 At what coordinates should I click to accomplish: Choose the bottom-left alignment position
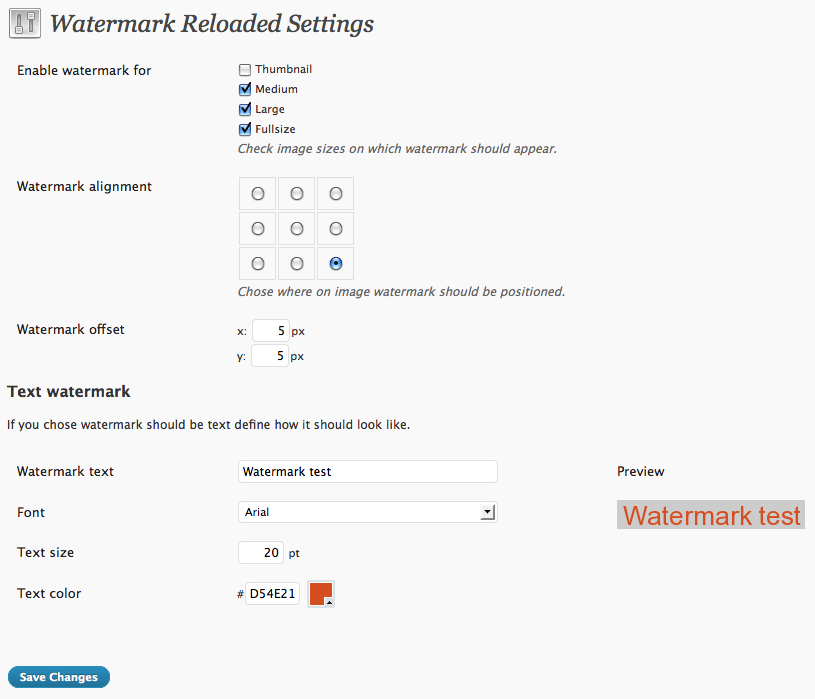pos(257,263)
